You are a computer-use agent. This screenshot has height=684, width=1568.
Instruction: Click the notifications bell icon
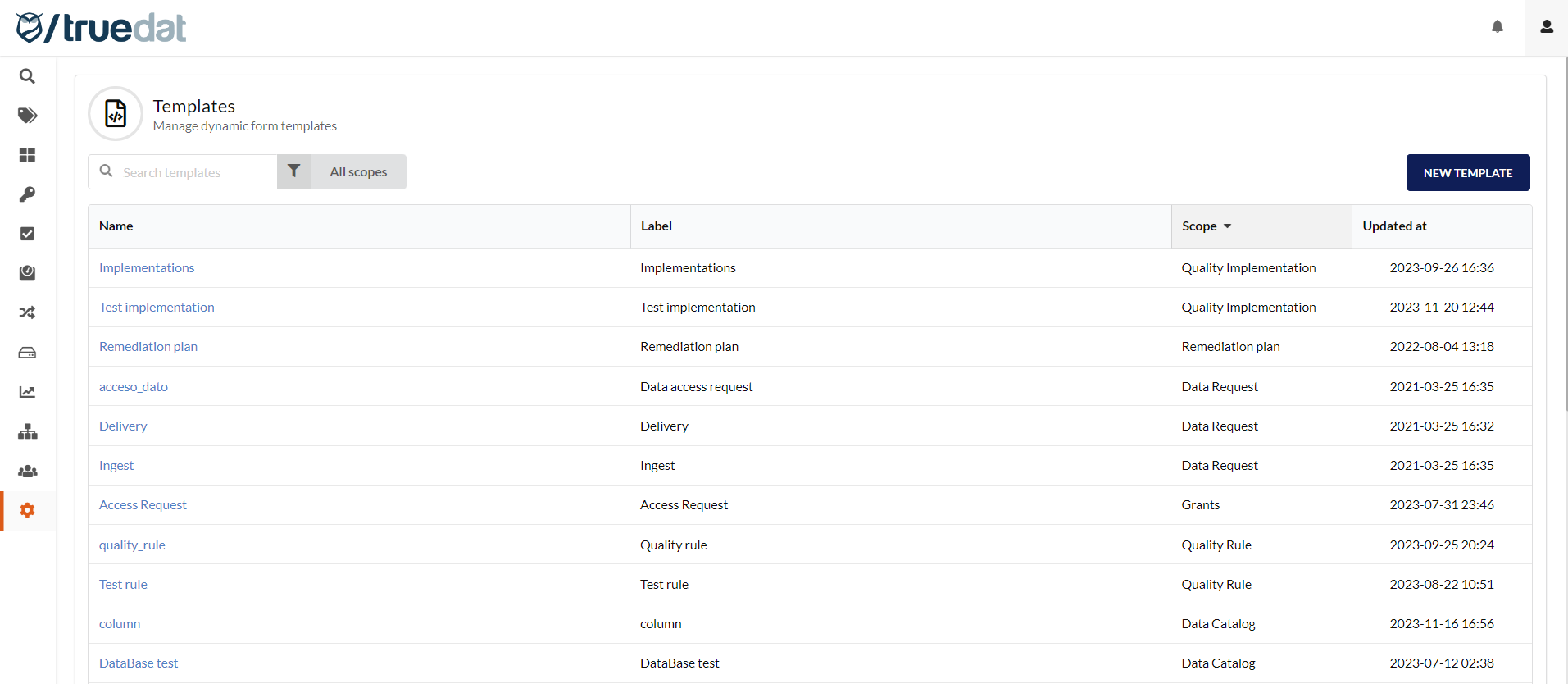tap(1498, 27)
